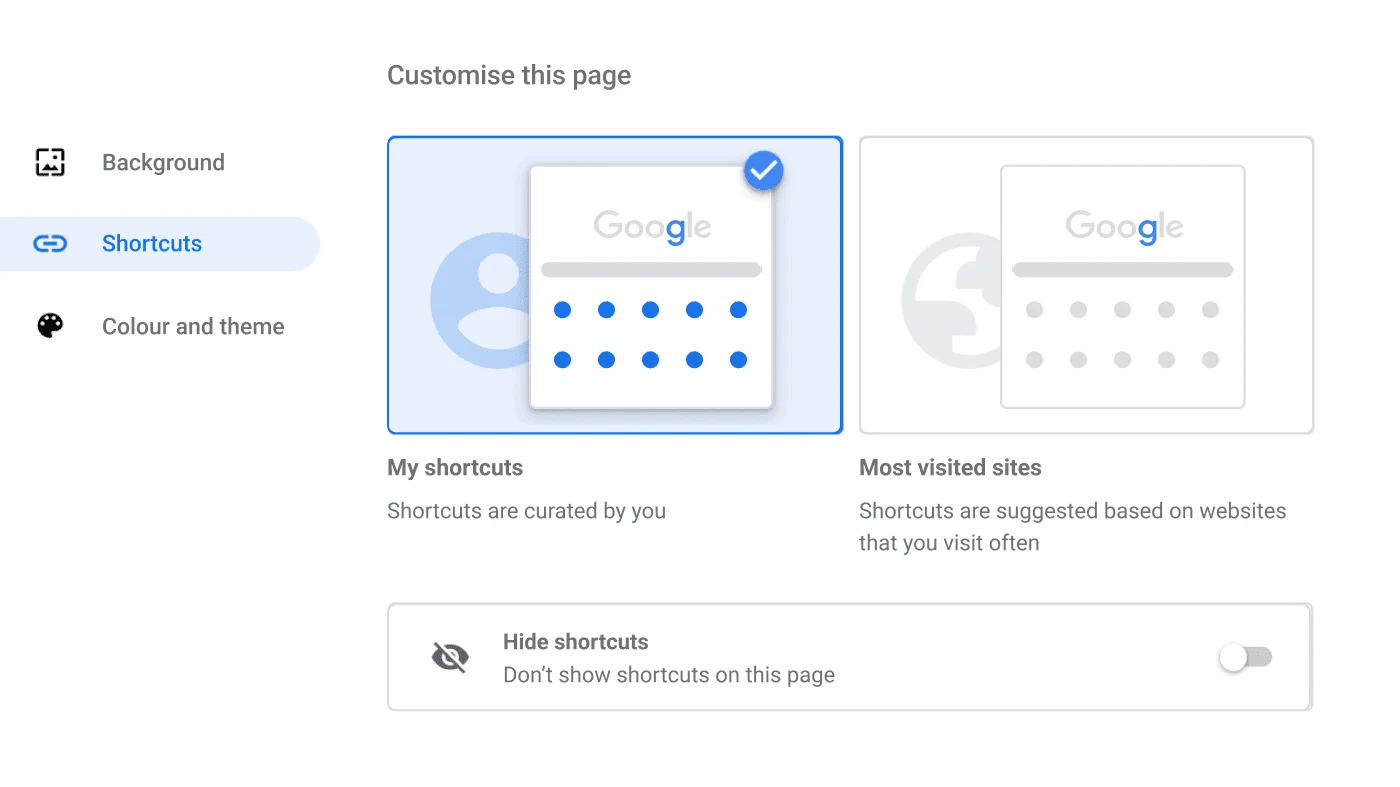Viewport: 1400px width, 787px height.
Task: Click the Google logo in Most visited preview
Action: (x=1122, y=226)
